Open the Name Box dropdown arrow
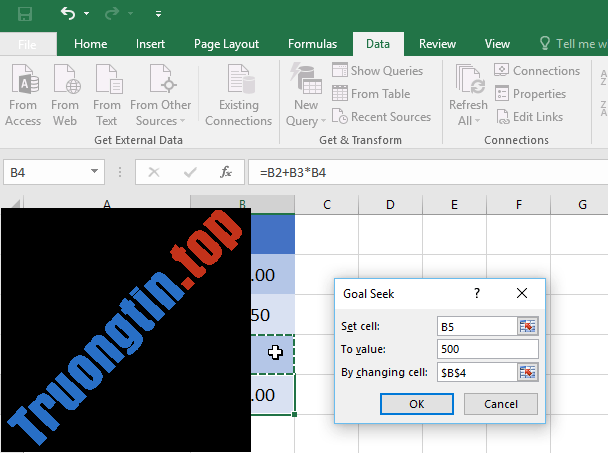Viewport: 608px width, 453px height. (94, 171)
